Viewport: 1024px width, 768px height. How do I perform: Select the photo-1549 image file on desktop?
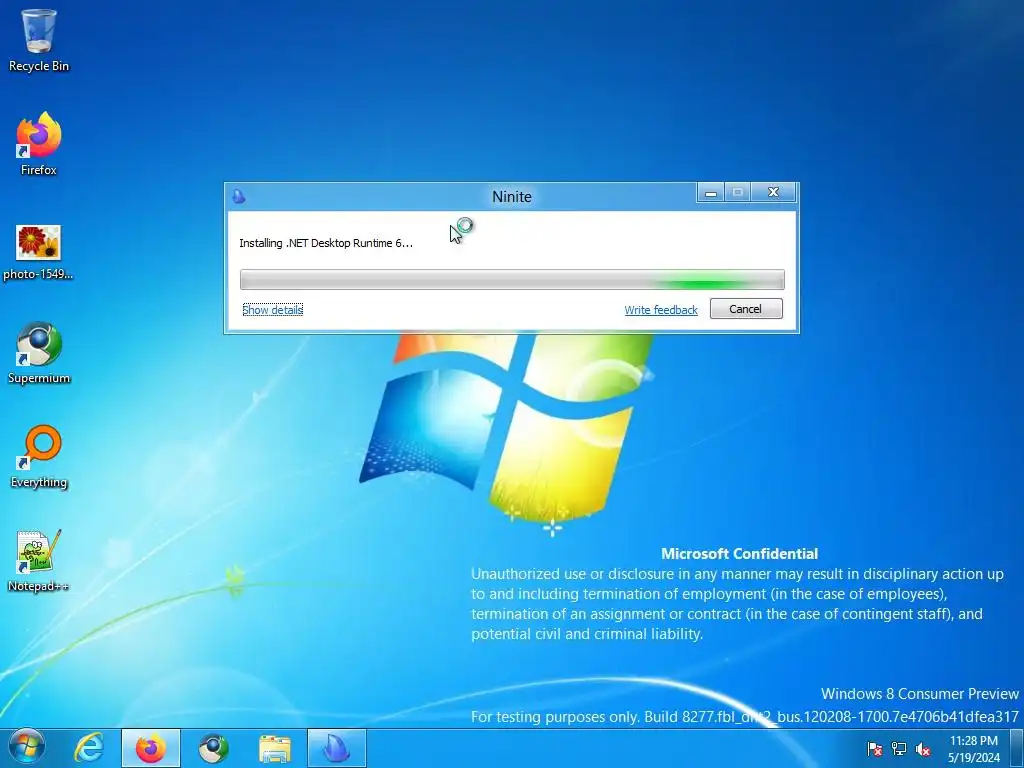click(x=39, y=252)
